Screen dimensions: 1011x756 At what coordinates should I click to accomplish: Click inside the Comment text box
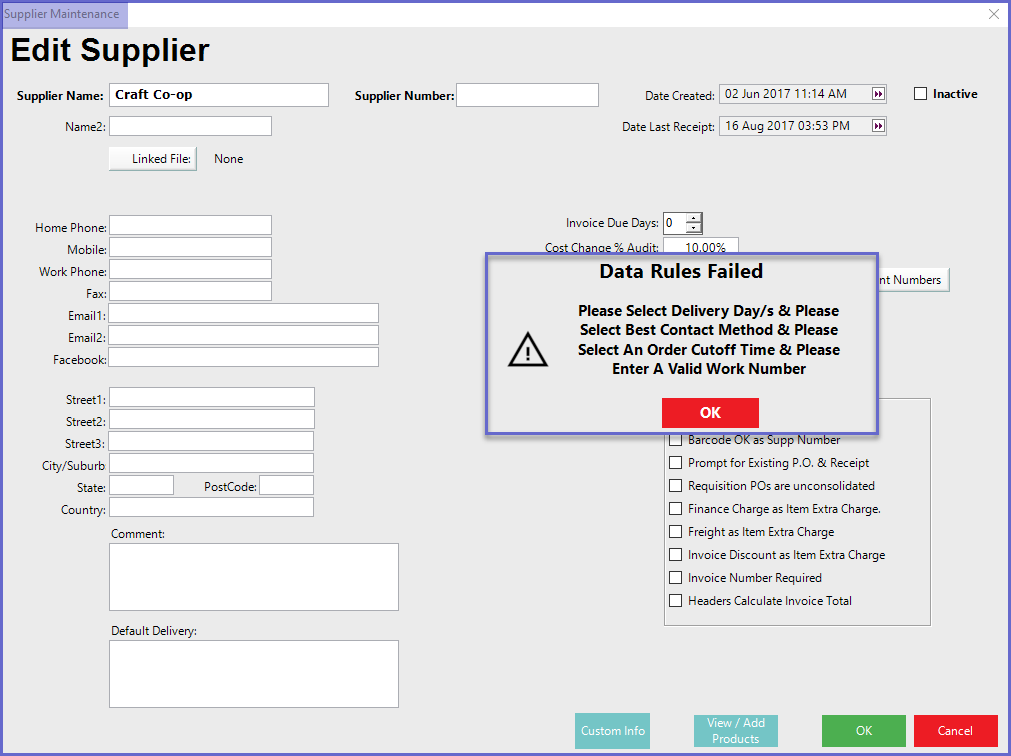253,577
